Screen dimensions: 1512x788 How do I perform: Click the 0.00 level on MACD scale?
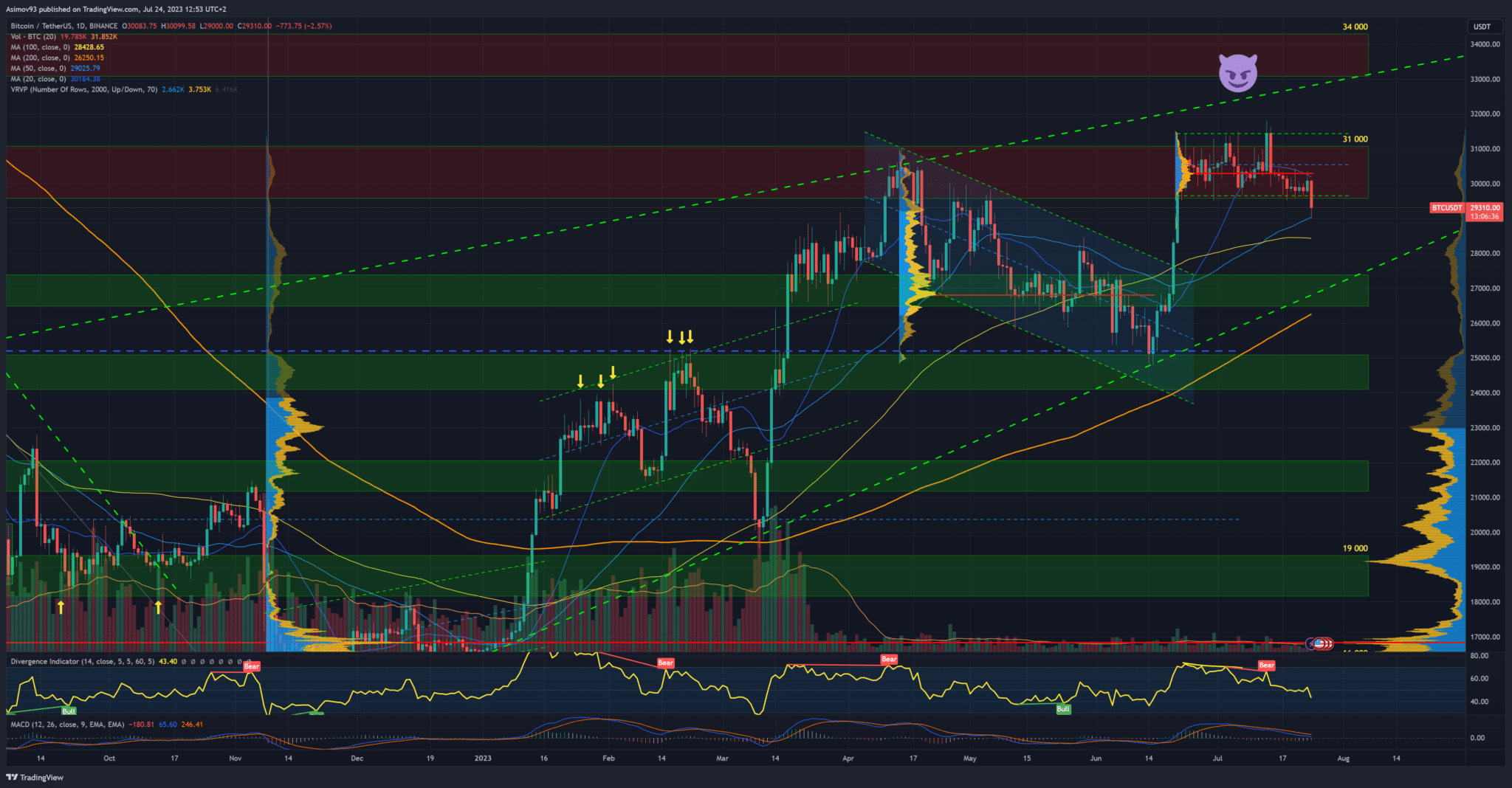click(1477, 738)
